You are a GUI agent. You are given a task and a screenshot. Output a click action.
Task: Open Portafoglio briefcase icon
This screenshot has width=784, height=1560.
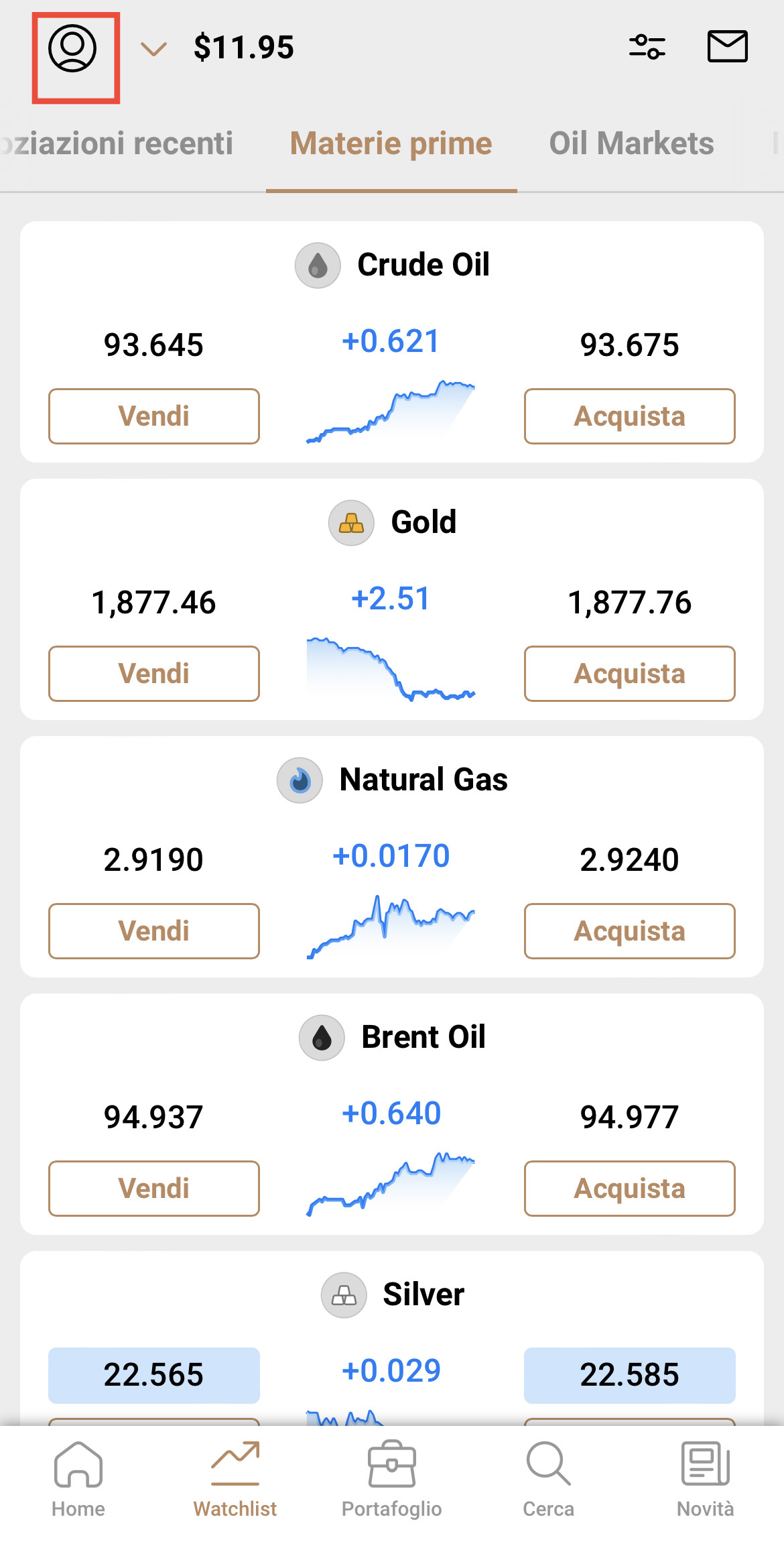392,1464
